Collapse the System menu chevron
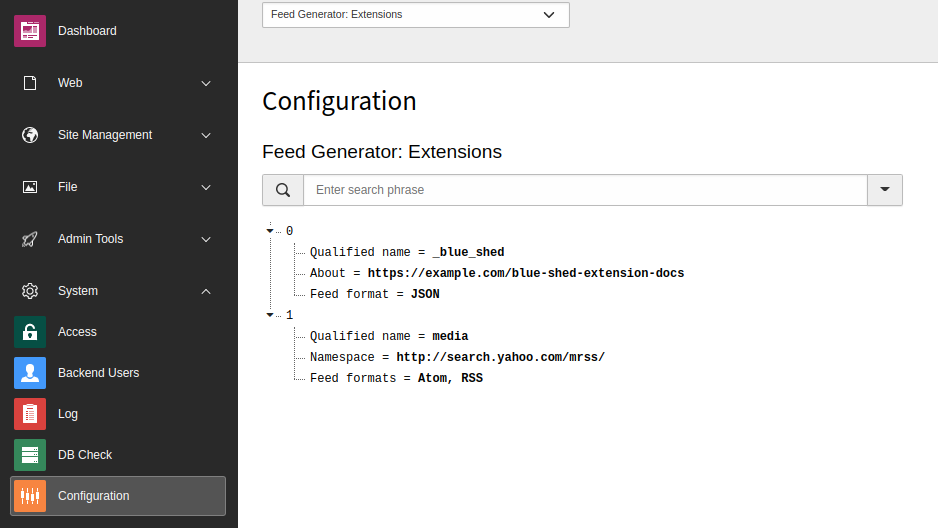The image size is (938, 528). [x=206, y=291]
